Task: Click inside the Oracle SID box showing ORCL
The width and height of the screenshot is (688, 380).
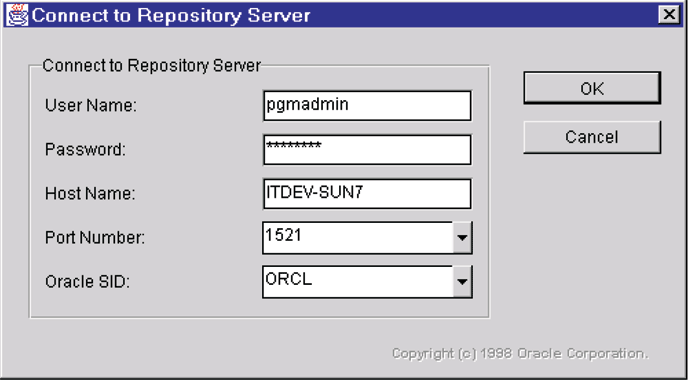Action: tap(358, 281)
